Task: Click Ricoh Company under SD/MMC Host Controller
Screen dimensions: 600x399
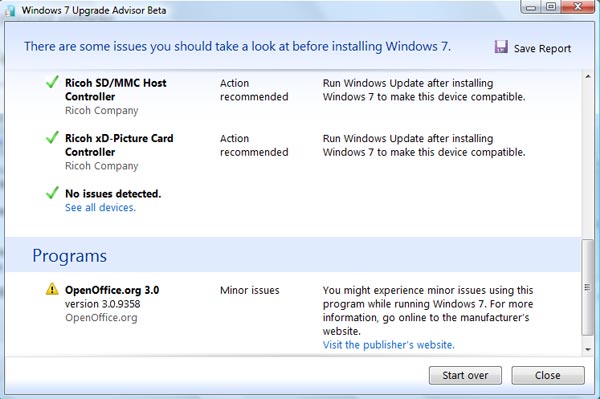Action: coord(101,111)
